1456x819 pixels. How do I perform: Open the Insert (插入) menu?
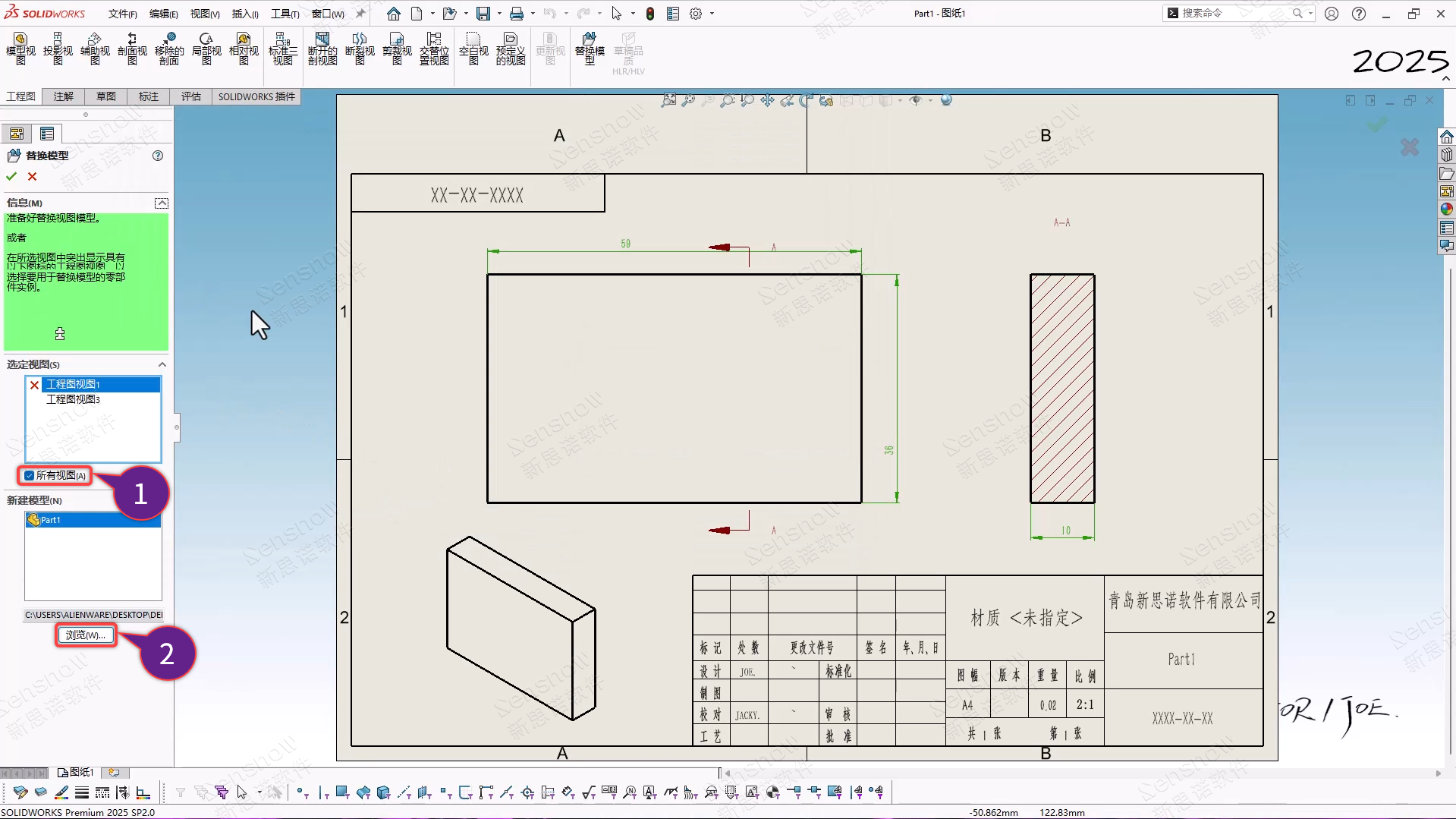click(244, 14)
